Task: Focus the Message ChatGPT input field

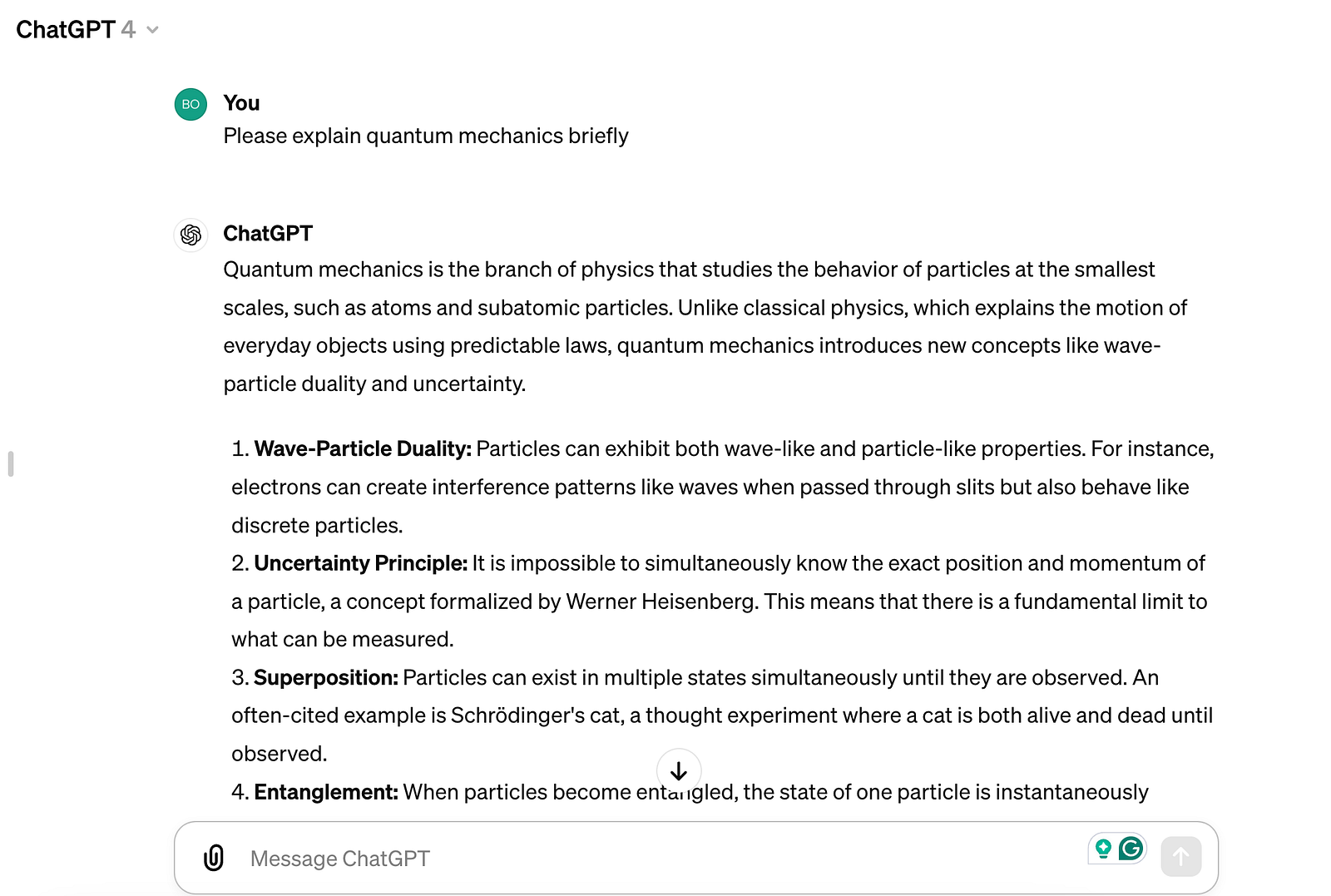Action: tap(657, 858)
